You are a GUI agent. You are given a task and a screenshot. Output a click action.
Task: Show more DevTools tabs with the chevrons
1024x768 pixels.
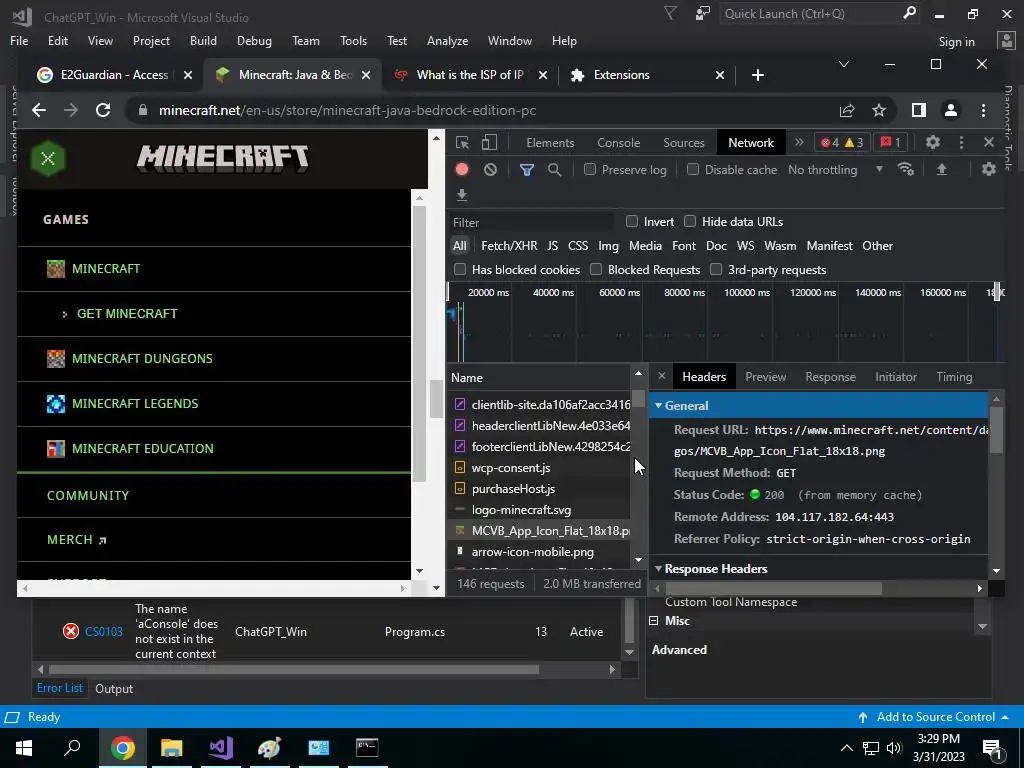(799, 142)
